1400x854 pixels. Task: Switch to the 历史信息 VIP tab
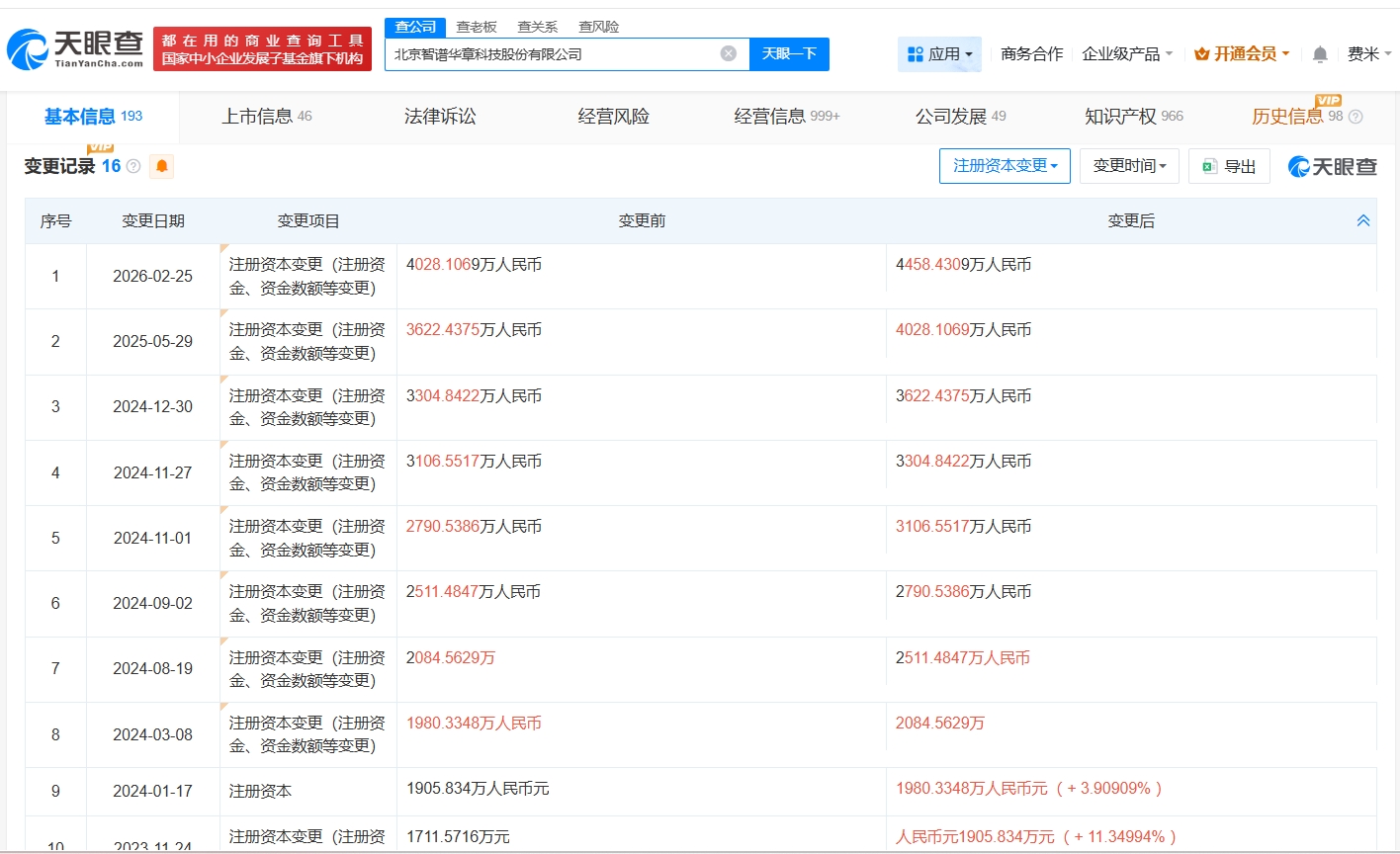1297,117
